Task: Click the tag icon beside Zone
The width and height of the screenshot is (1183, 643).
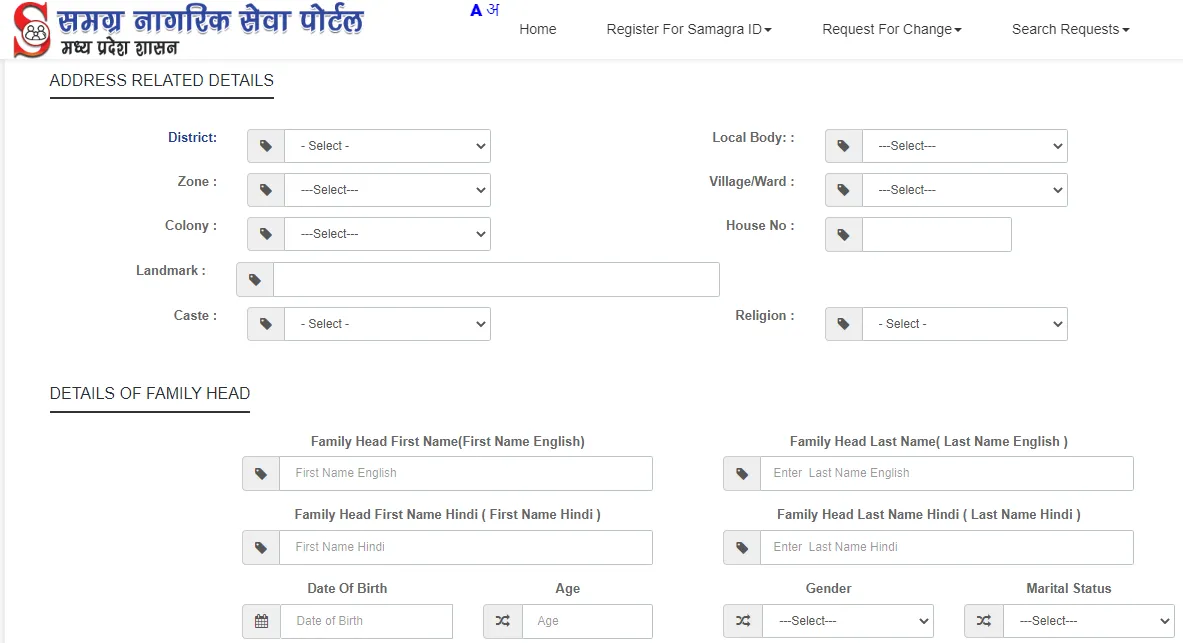Action: click(266, 189)
